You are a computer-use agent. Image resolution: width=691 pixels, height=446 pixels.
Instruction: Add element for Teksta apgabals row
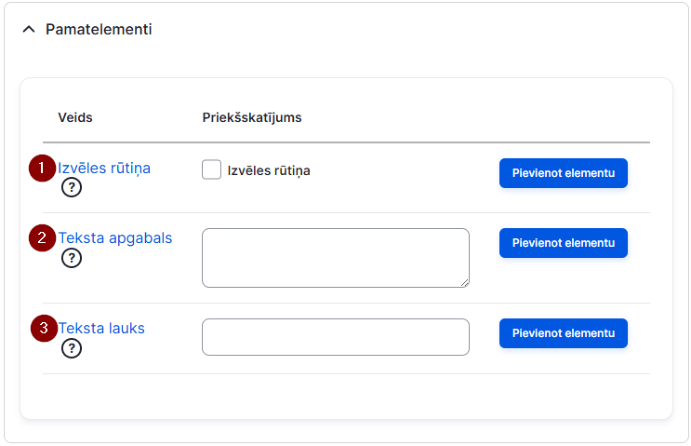(563, 243)
